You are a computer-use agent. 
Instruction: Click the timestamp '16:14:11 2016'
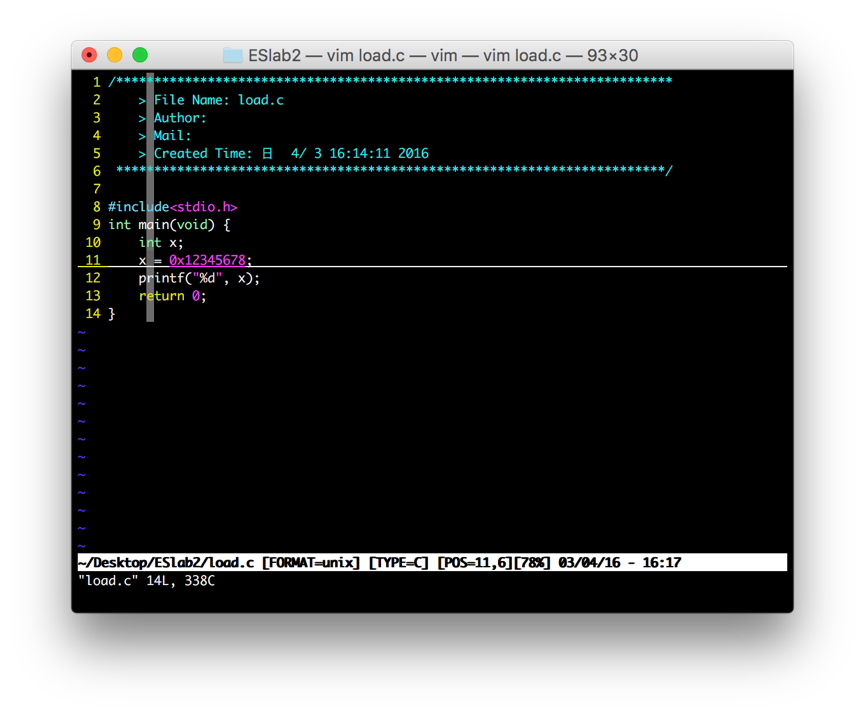click(379, 153)
